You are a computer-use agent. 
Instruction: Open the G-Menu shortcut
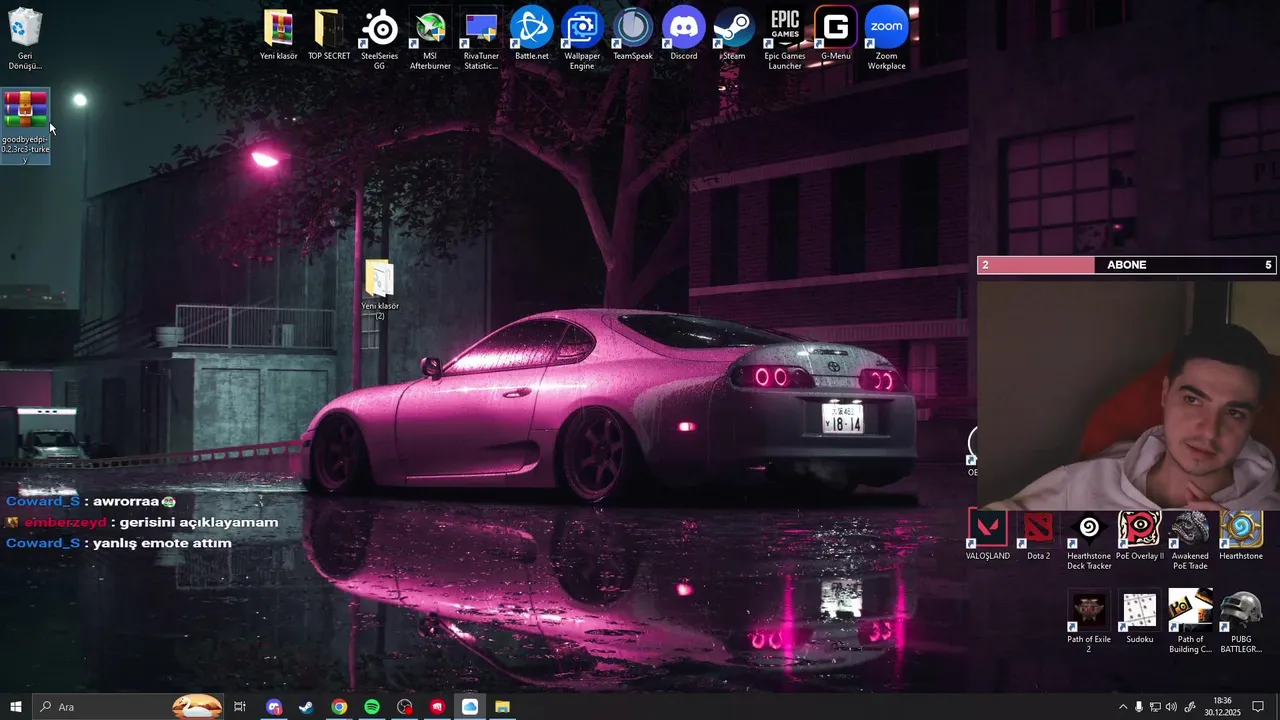[836, 35]
